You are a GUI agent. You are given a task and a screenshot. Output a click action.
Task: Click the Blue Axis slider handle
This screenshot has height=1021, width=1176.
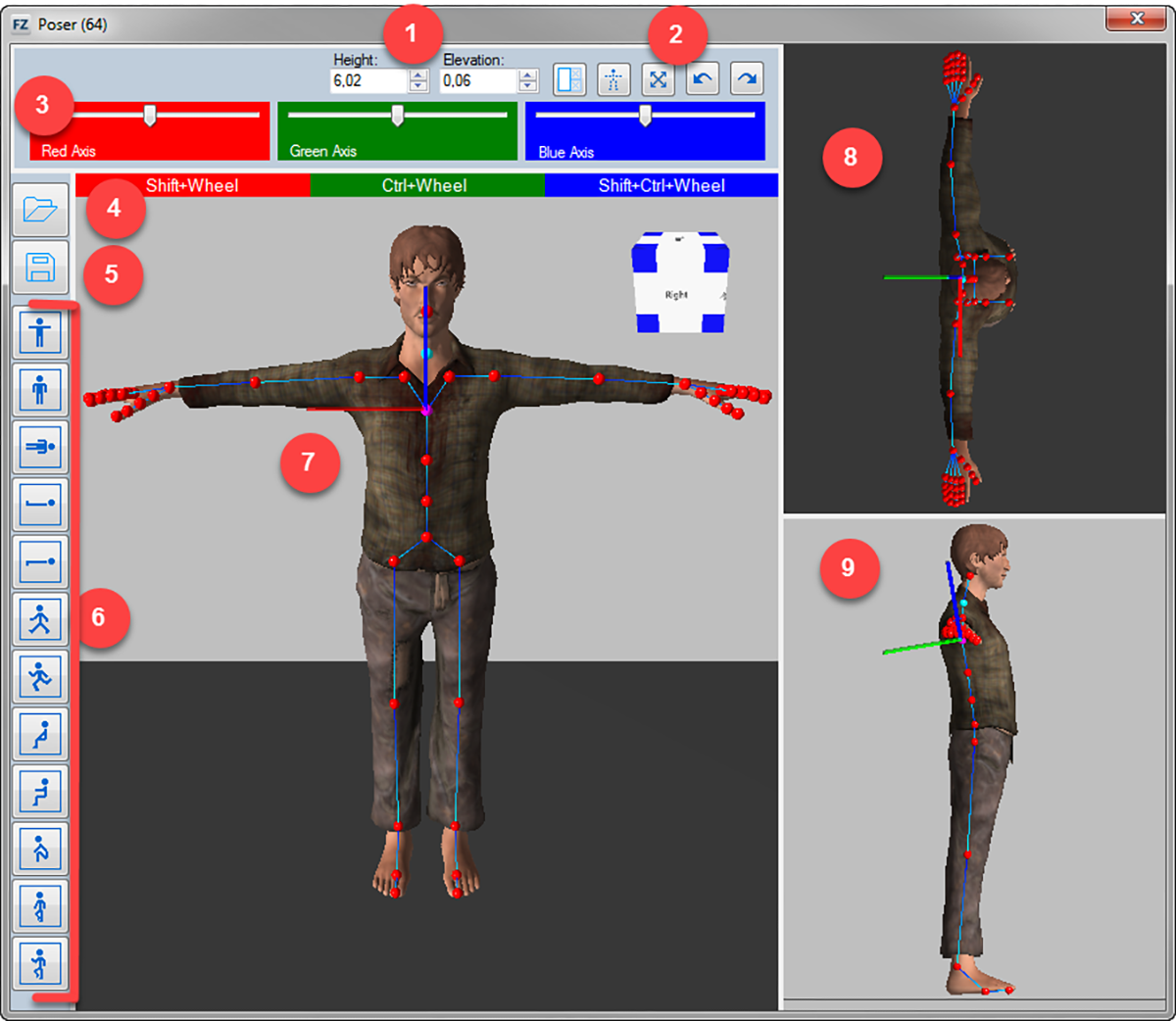point(645,116)
